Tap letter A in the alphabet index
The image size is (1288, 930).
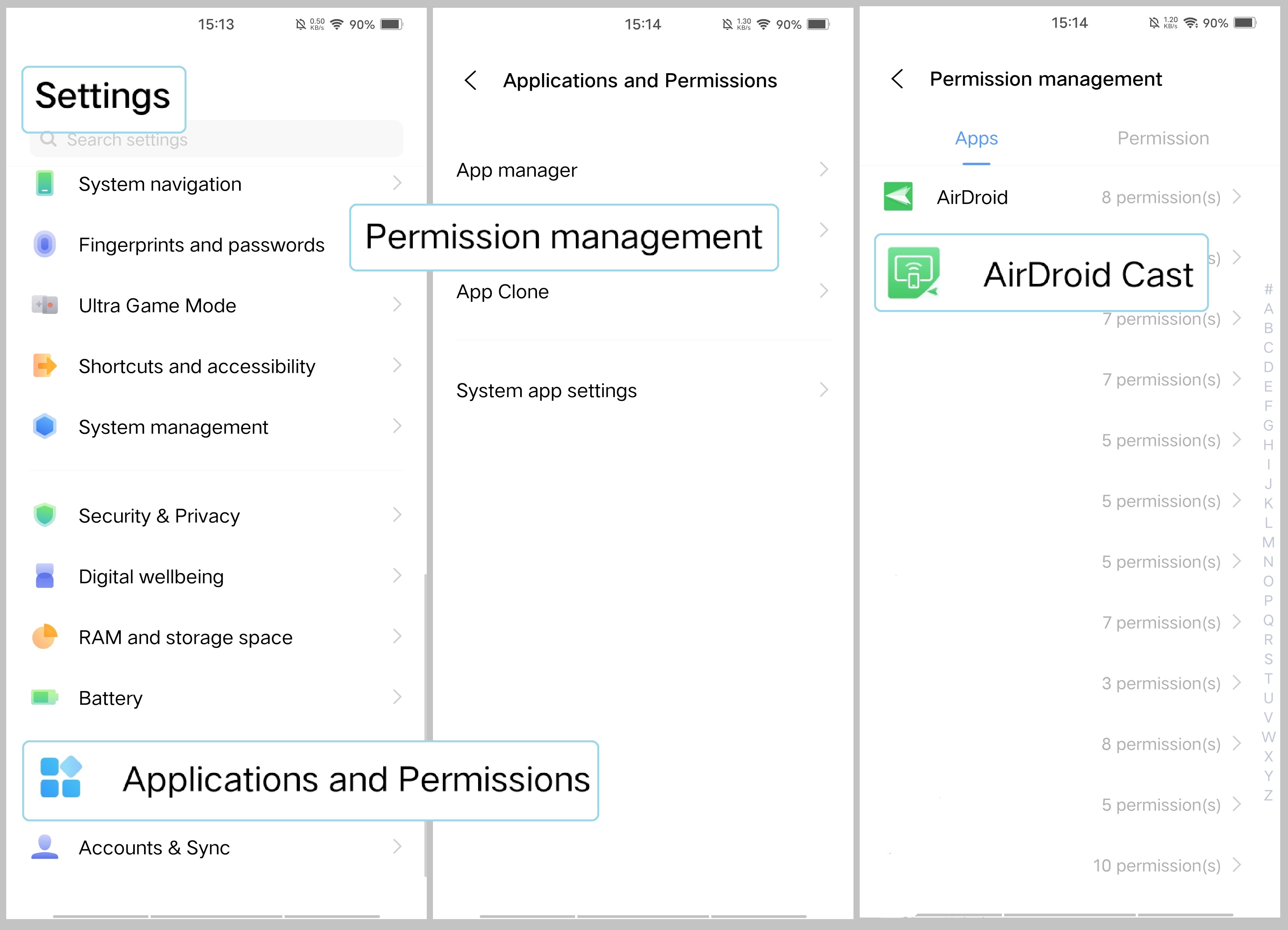click(x=1268, y=309)
